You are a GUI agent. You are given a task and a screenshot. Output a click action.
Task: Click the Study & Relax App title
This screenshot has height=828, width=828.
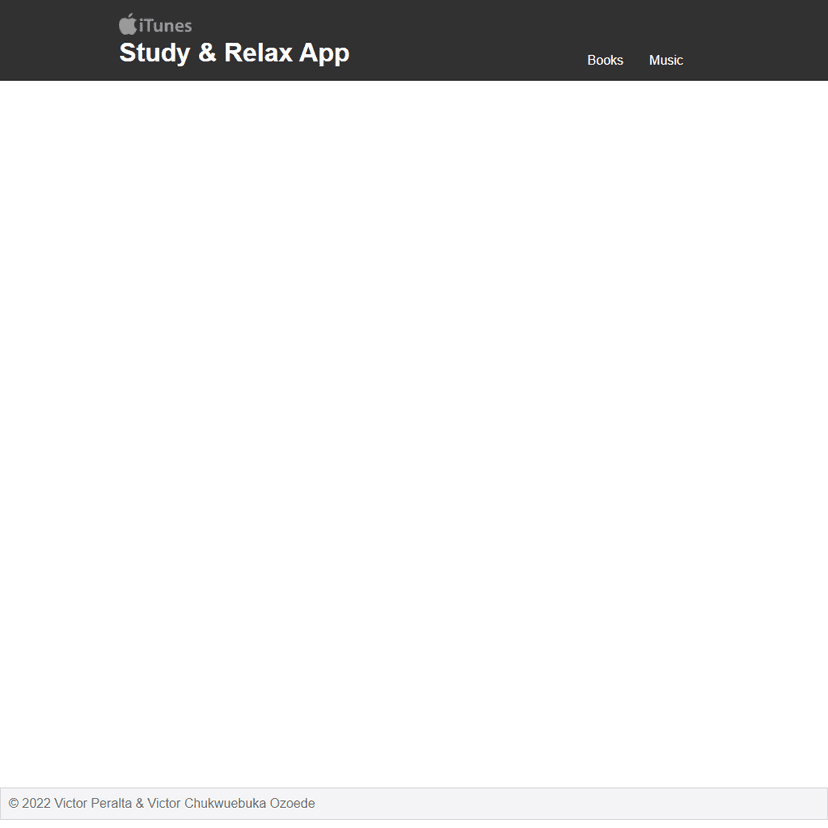point(234,53)
